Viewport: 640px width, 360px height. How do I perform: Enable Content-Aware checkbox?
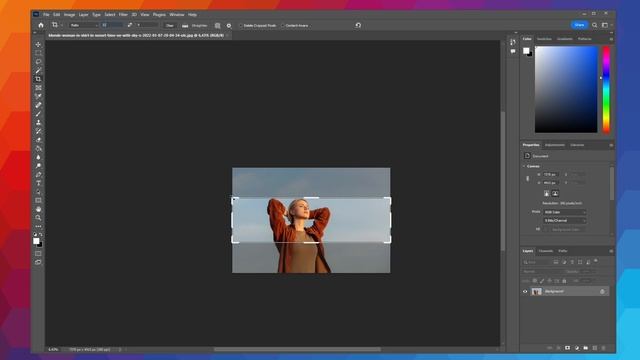pyautogui.click(x=282, y=25)
